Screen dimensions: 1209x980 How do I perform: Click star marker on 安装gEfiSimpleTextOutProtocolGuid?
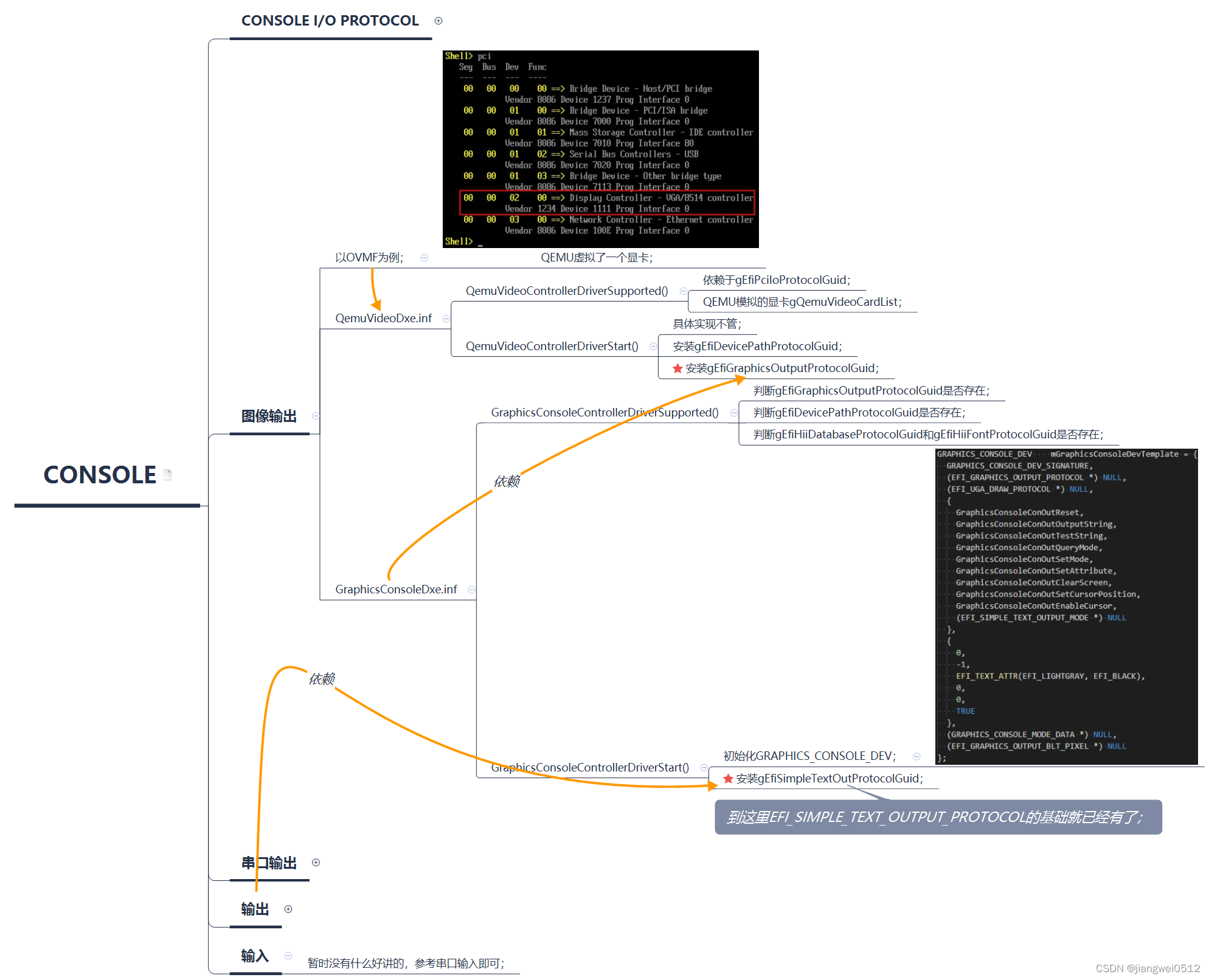coord(728,779)
